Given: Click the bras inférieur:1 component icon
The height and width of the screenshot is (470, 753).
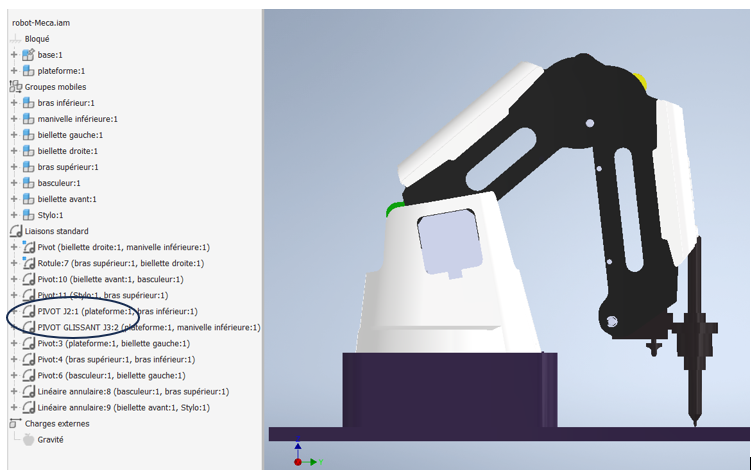Looking at the screenshot, I should click(28, 103).
